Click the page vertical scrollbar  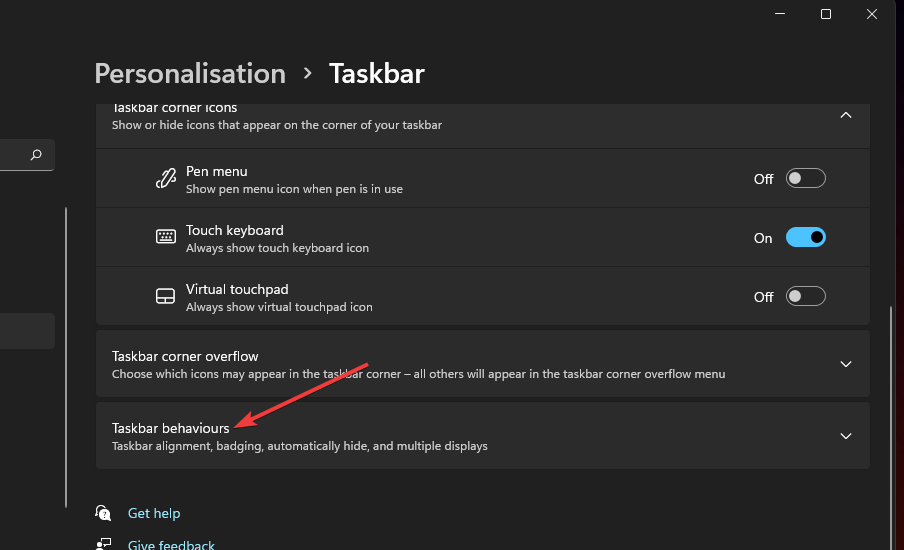point(889,400)
